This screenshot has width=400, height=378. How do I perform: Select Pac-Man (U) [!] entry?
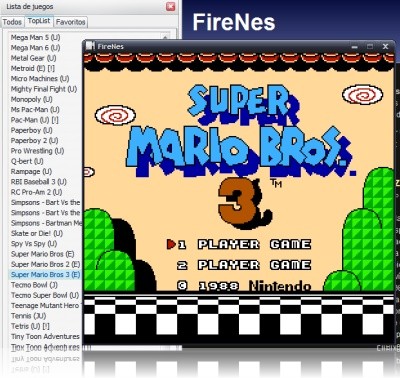point(35,120)
